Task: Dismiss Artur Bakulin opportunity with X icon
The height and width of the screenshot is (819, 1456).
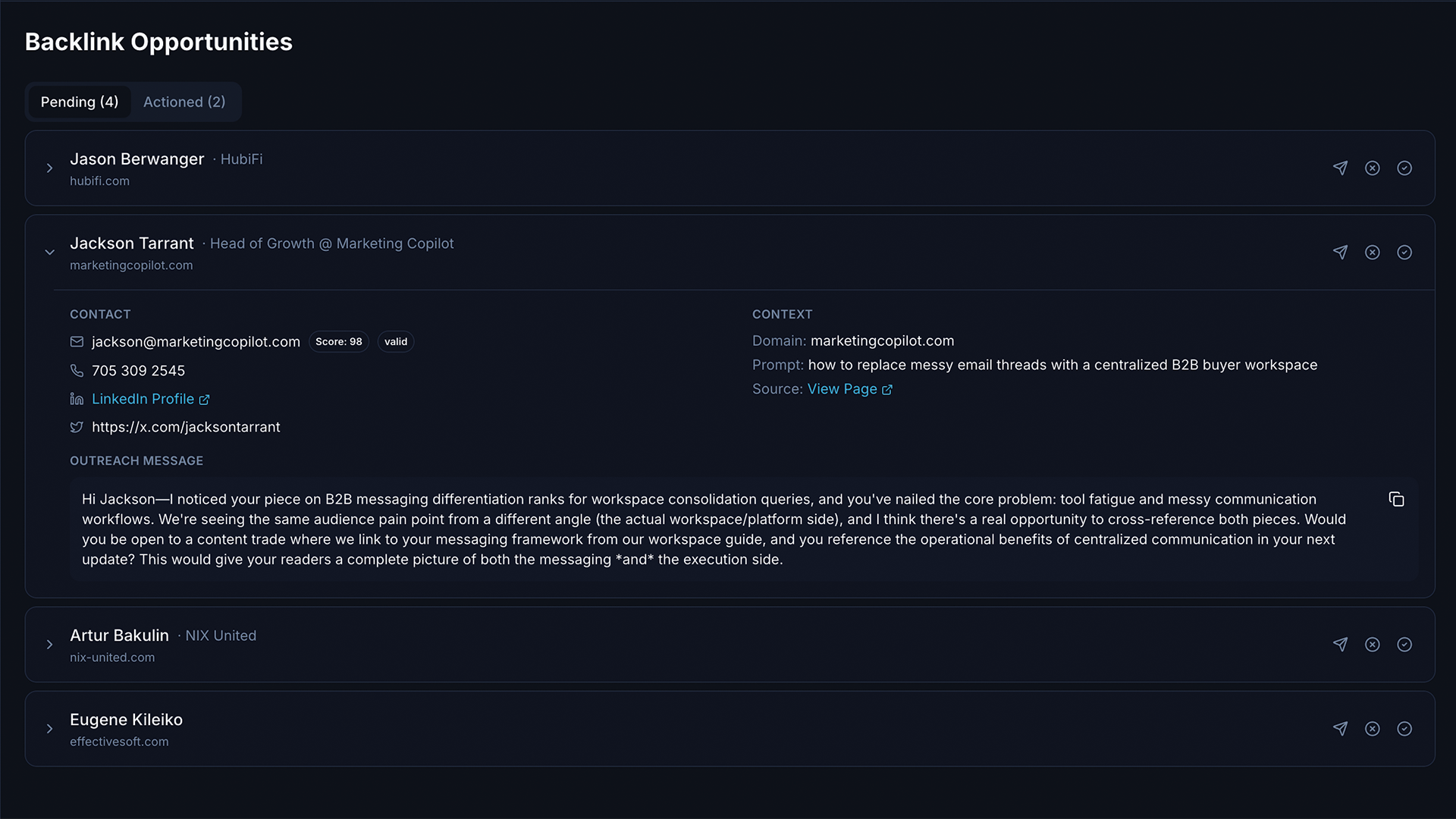Action: pos(1372,644)
